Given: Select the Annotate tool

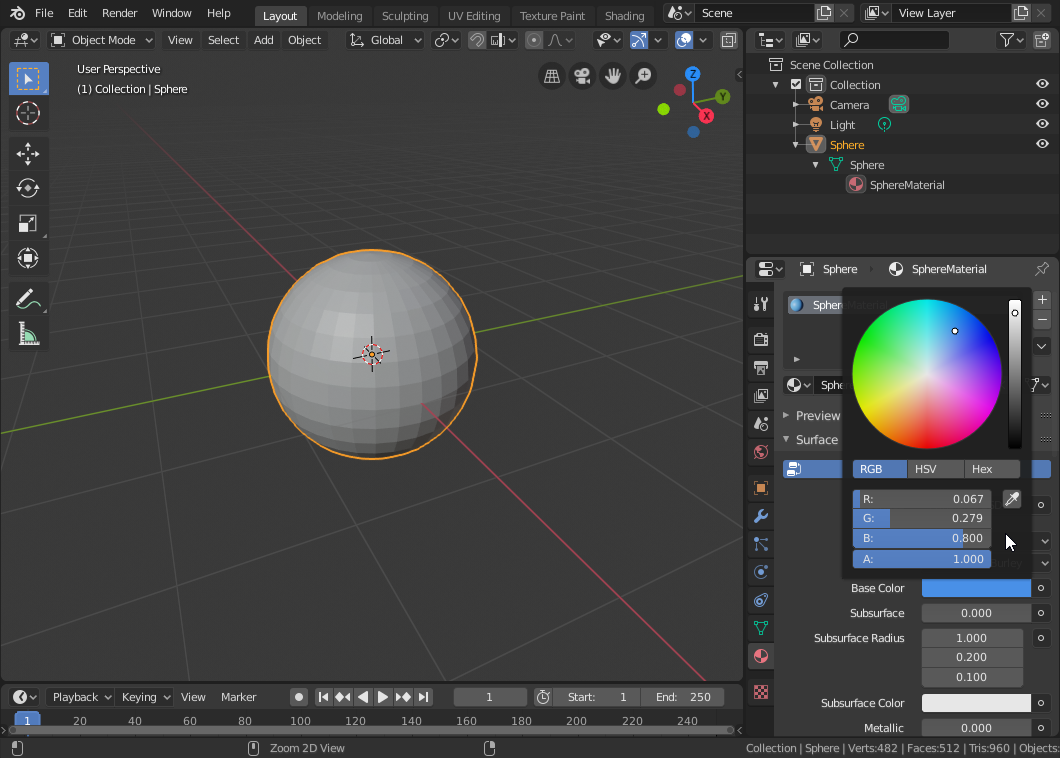Looking at the screenshot, I should (28, 299).
